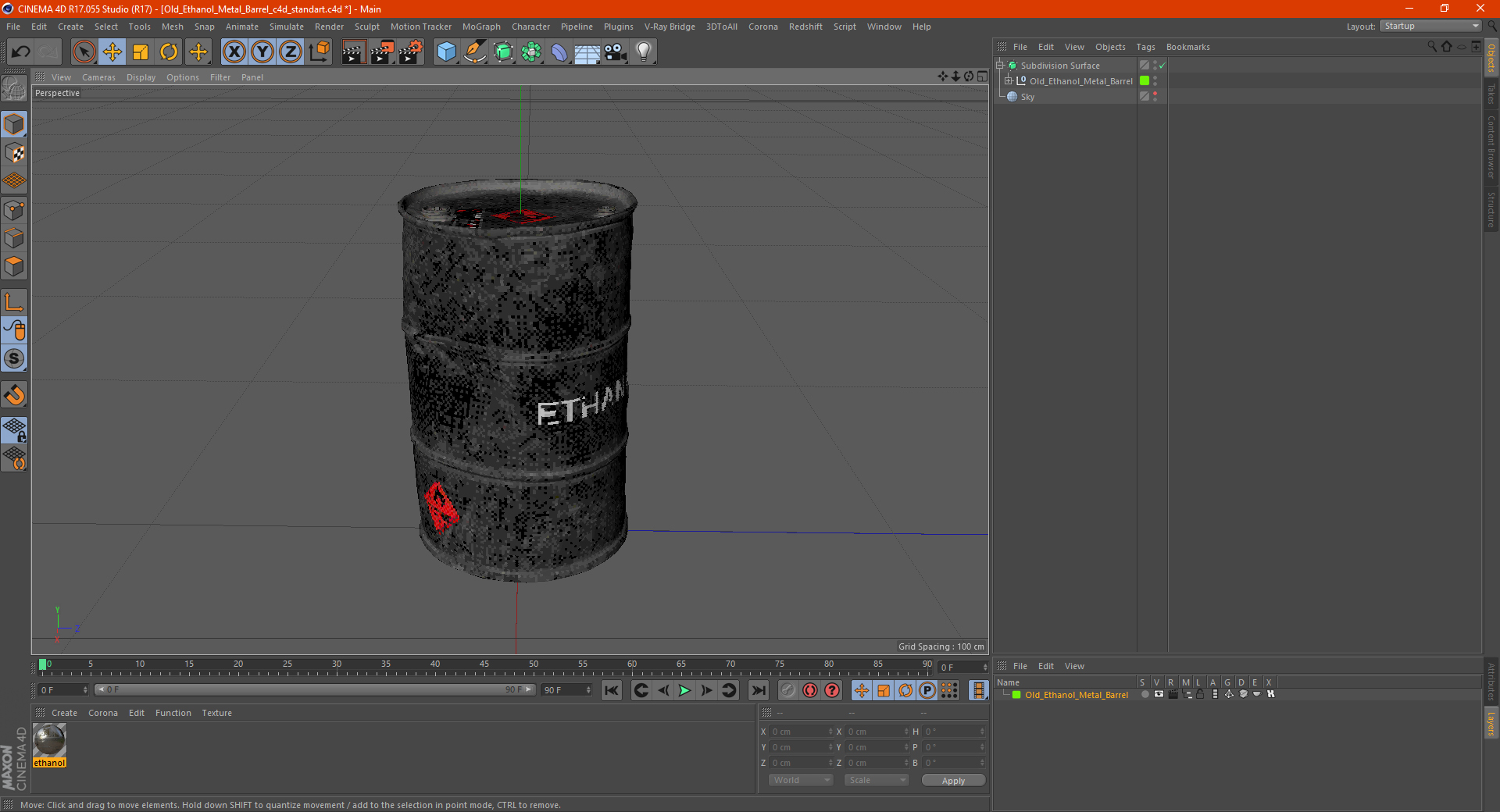This screenshot has height=812, width=1500.
Task: Click the viewport maximize toggle icon
Action: click(x=982, y=77)
